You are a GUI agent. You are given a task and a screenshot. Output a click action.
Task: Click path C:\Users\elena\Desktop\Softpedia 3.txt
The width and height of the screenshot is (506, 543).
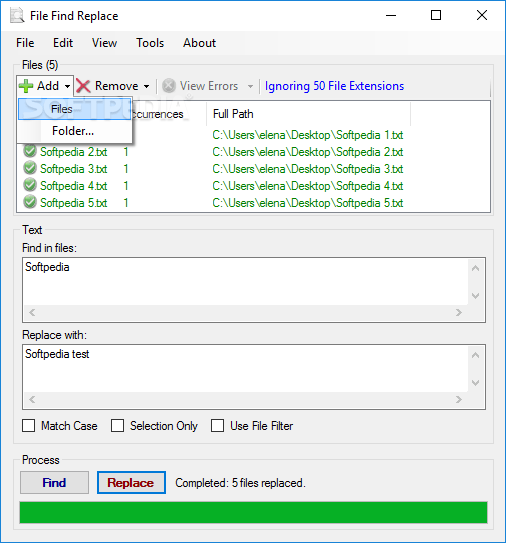308,169
